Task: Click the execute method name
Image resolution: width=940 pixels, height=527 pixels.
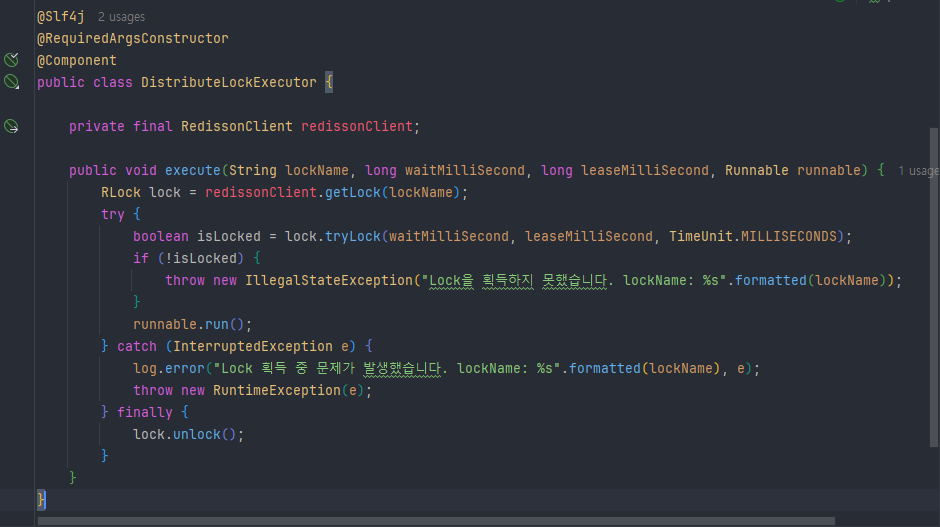Action: coord(192,170)
